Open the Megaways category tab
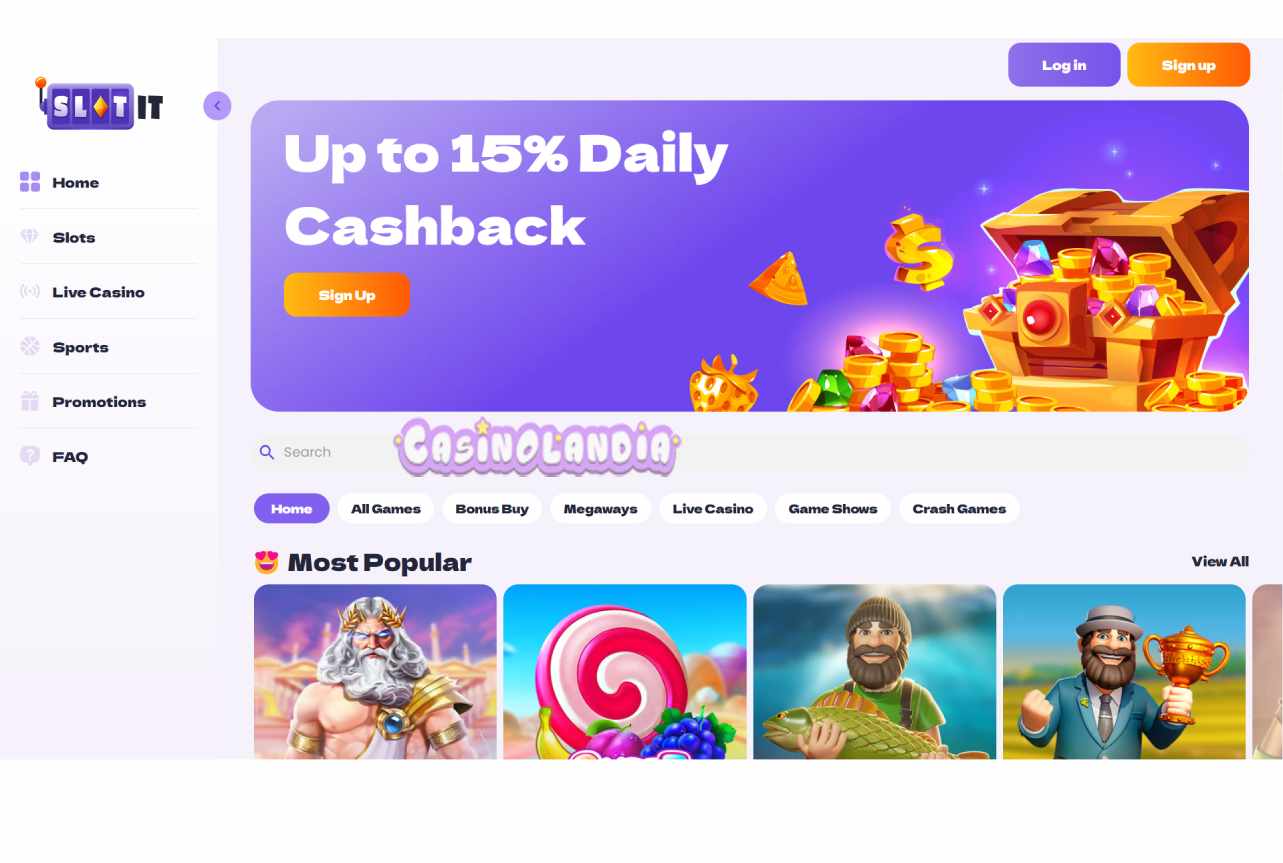 click(x=600, y=508)
